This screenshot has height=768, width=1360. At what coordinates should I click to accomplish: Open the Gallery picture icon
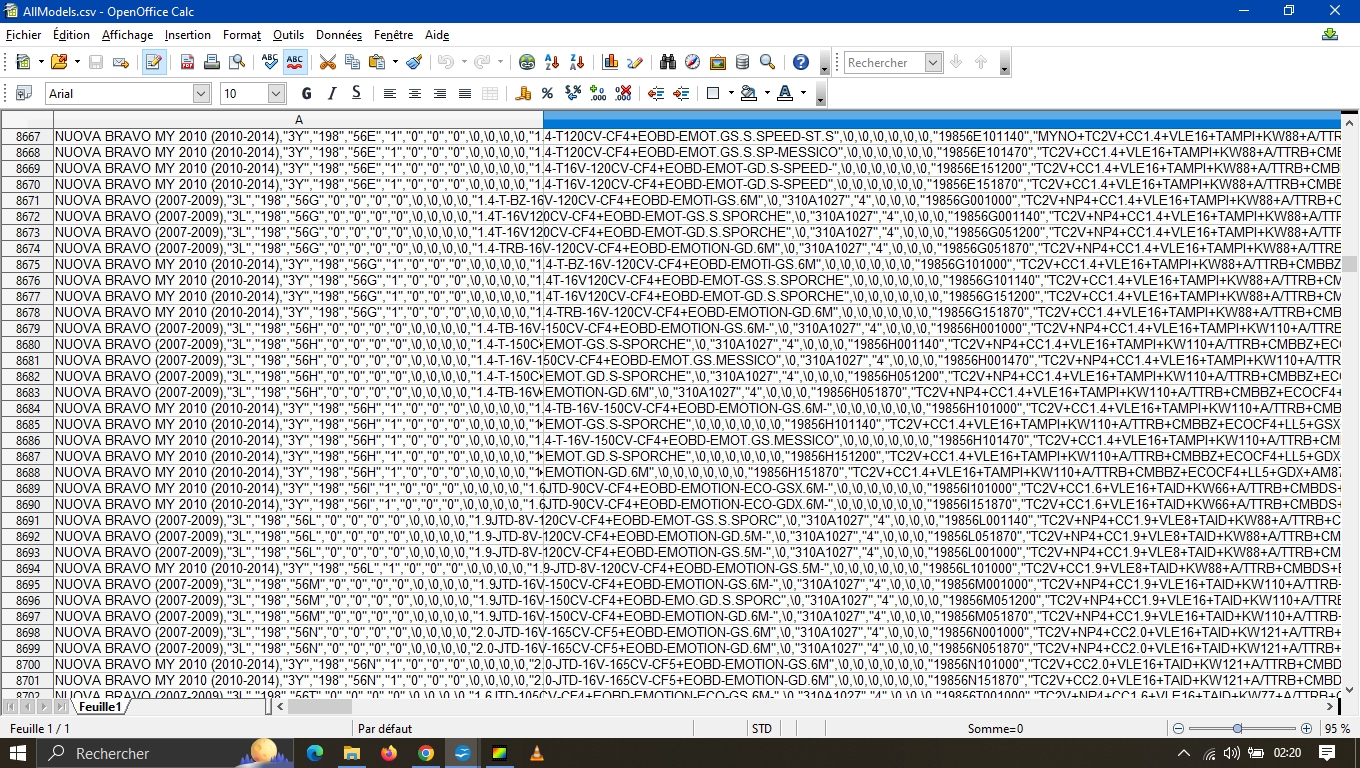click(717, 62)
